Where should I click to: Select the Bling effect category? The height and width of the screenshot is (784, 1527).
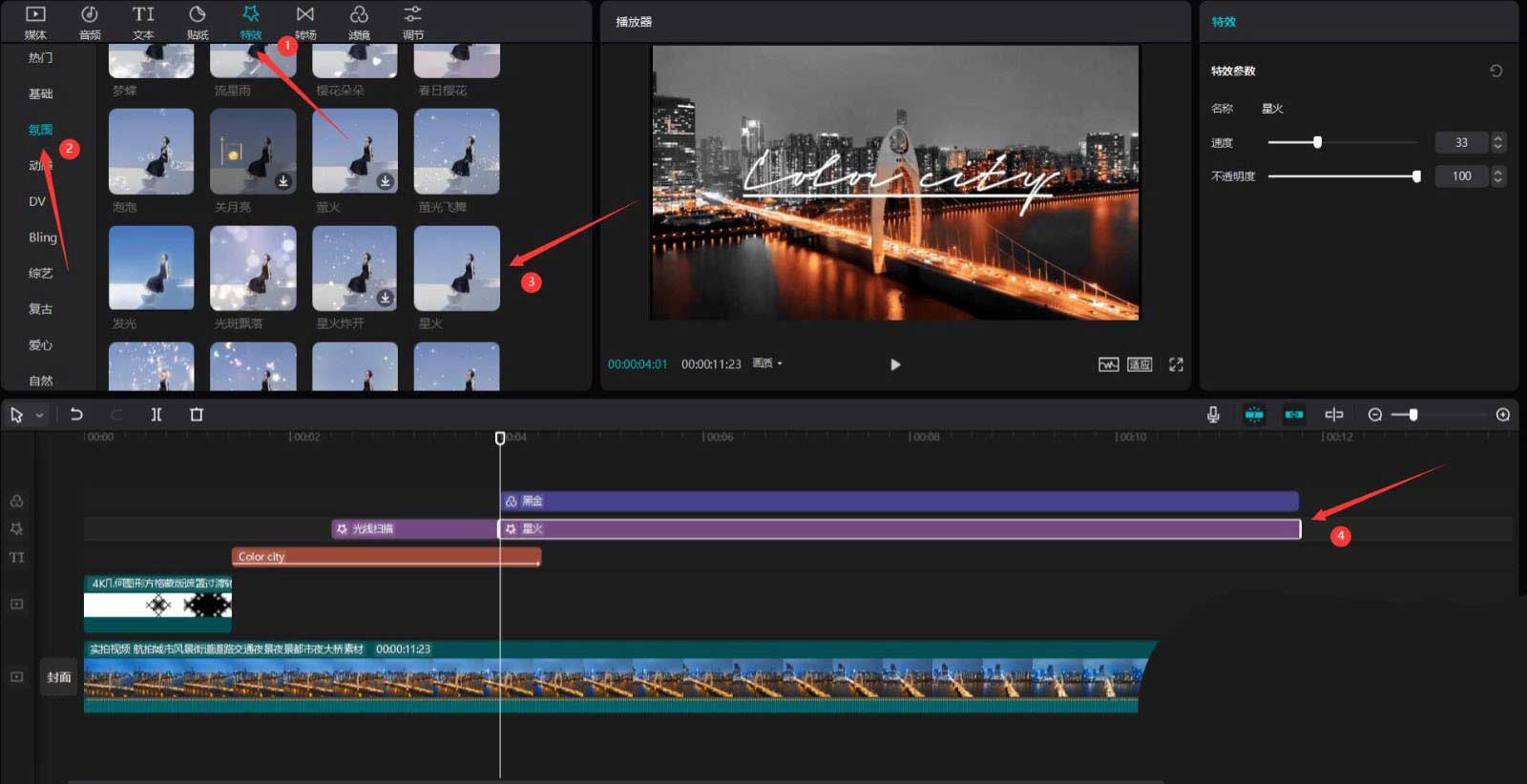point(42,237)
